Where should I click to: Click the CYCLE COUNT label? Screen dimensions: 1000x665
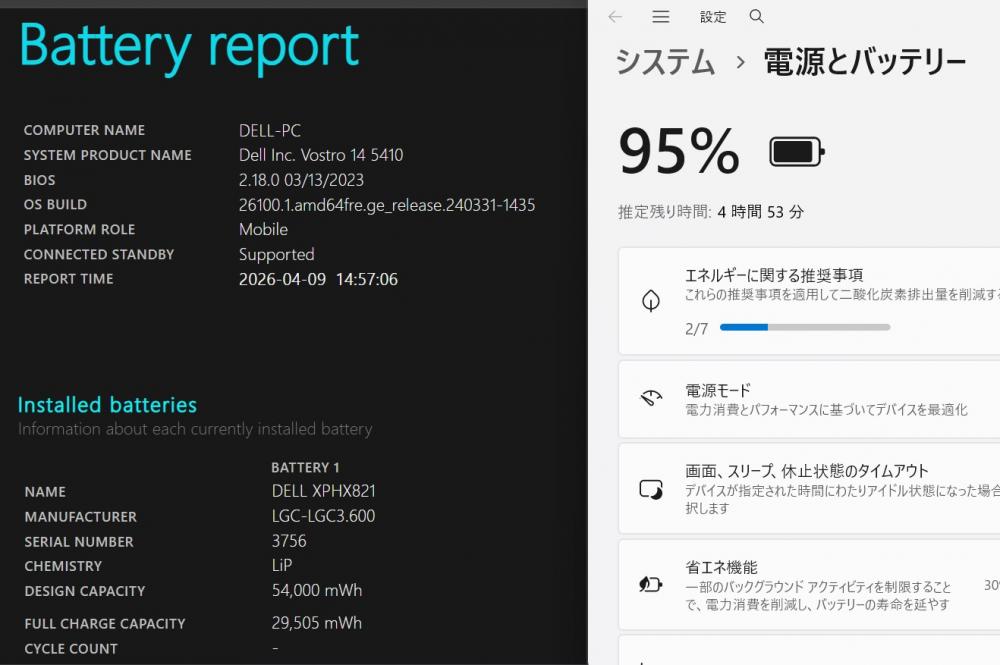pos(71,649)
